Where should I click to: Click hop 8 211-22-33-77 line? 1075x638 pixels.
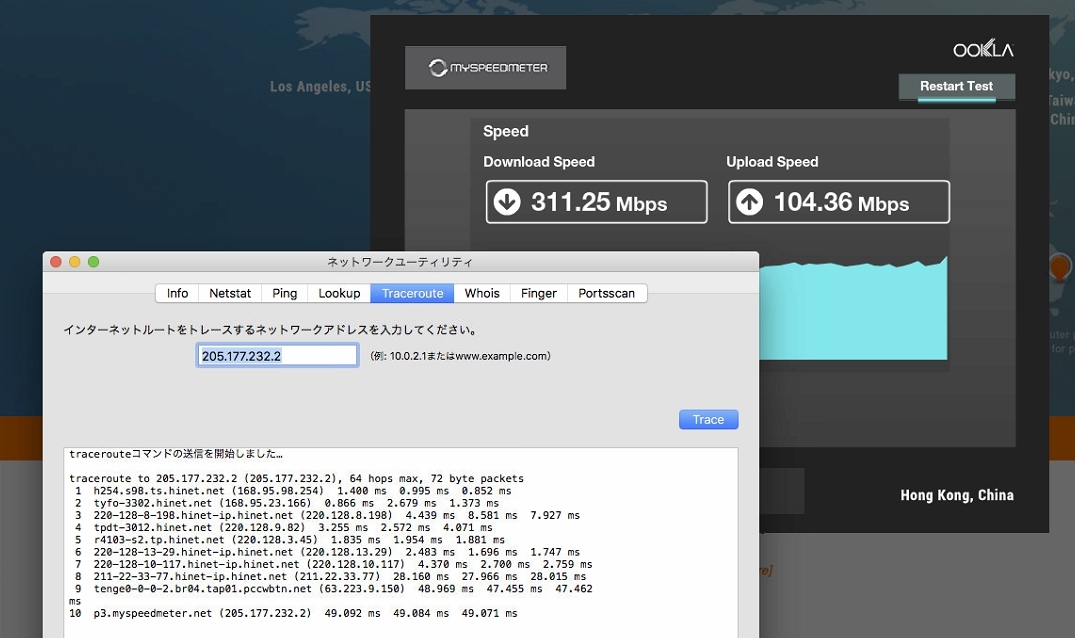pyautogui.click(x=330, y=577)
